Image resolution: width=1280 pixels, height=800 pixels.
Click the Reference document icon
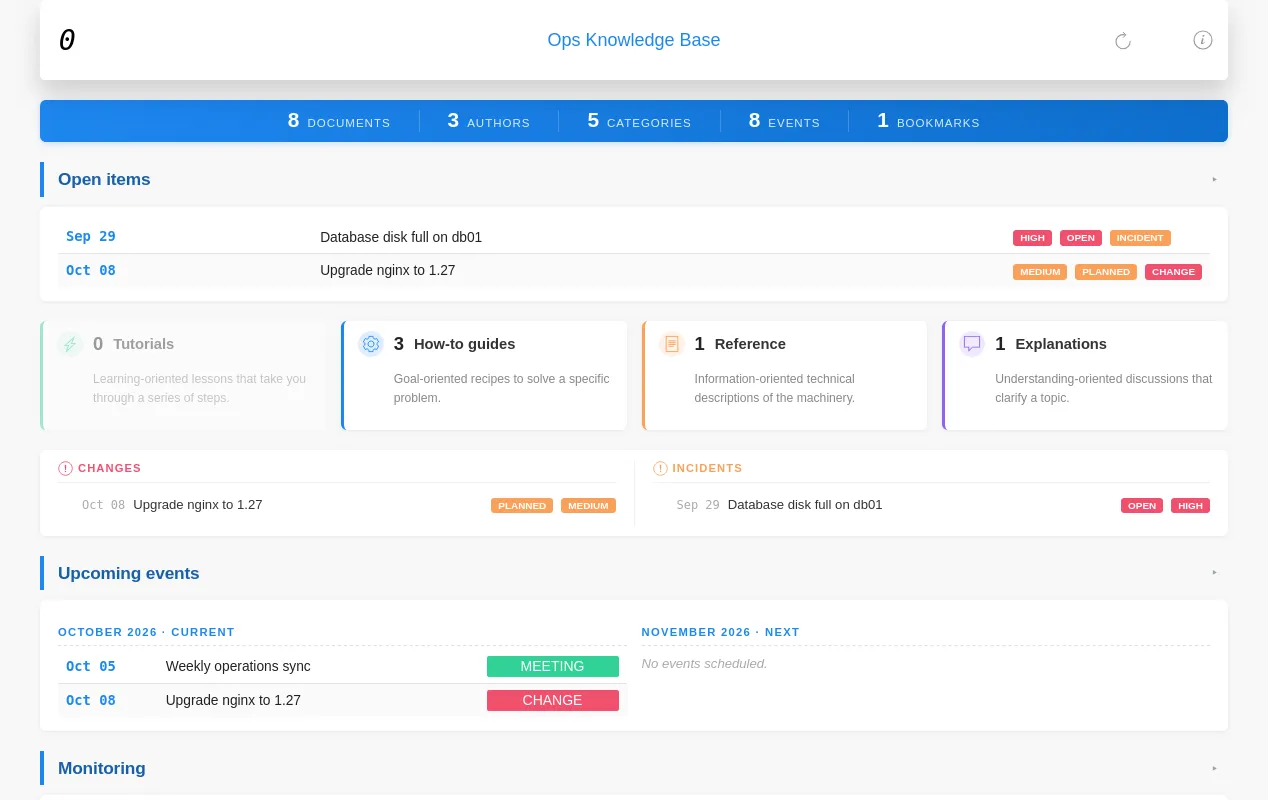(672, 344)
